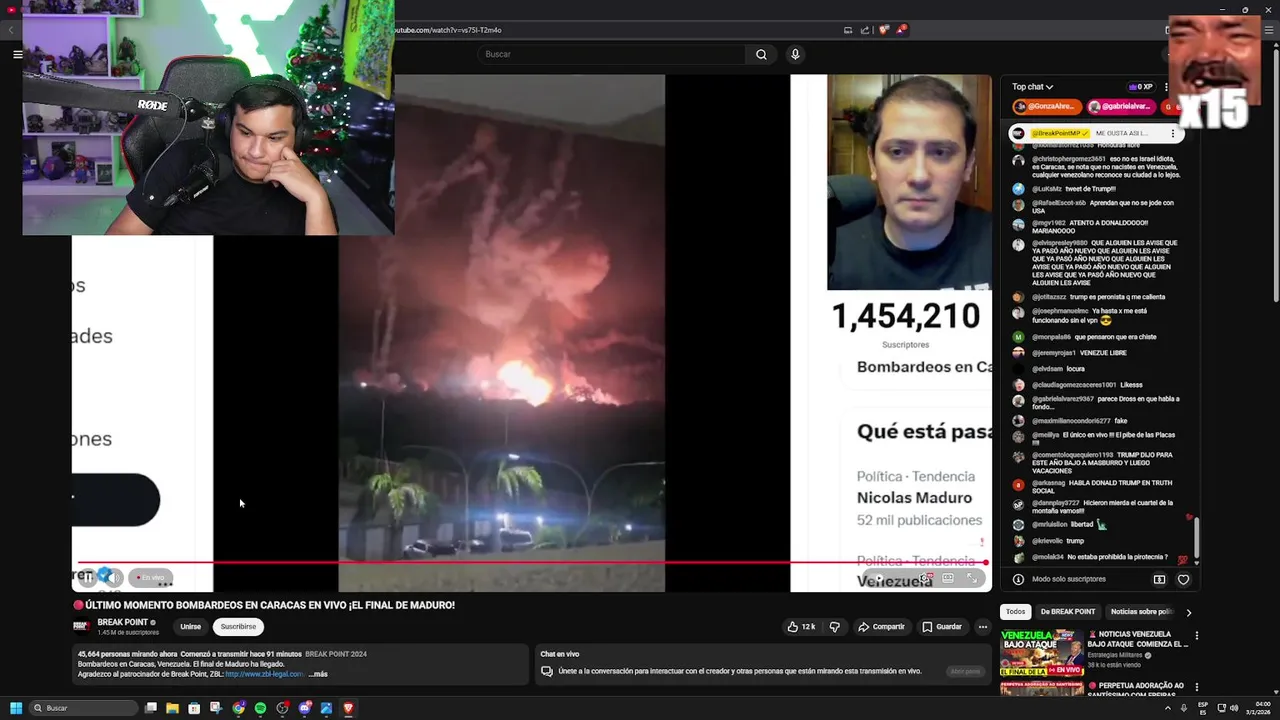Viewport: 1280px width, 720px height.
Task: Open Discord from the taskbar
Action: [x=304, y=708]
